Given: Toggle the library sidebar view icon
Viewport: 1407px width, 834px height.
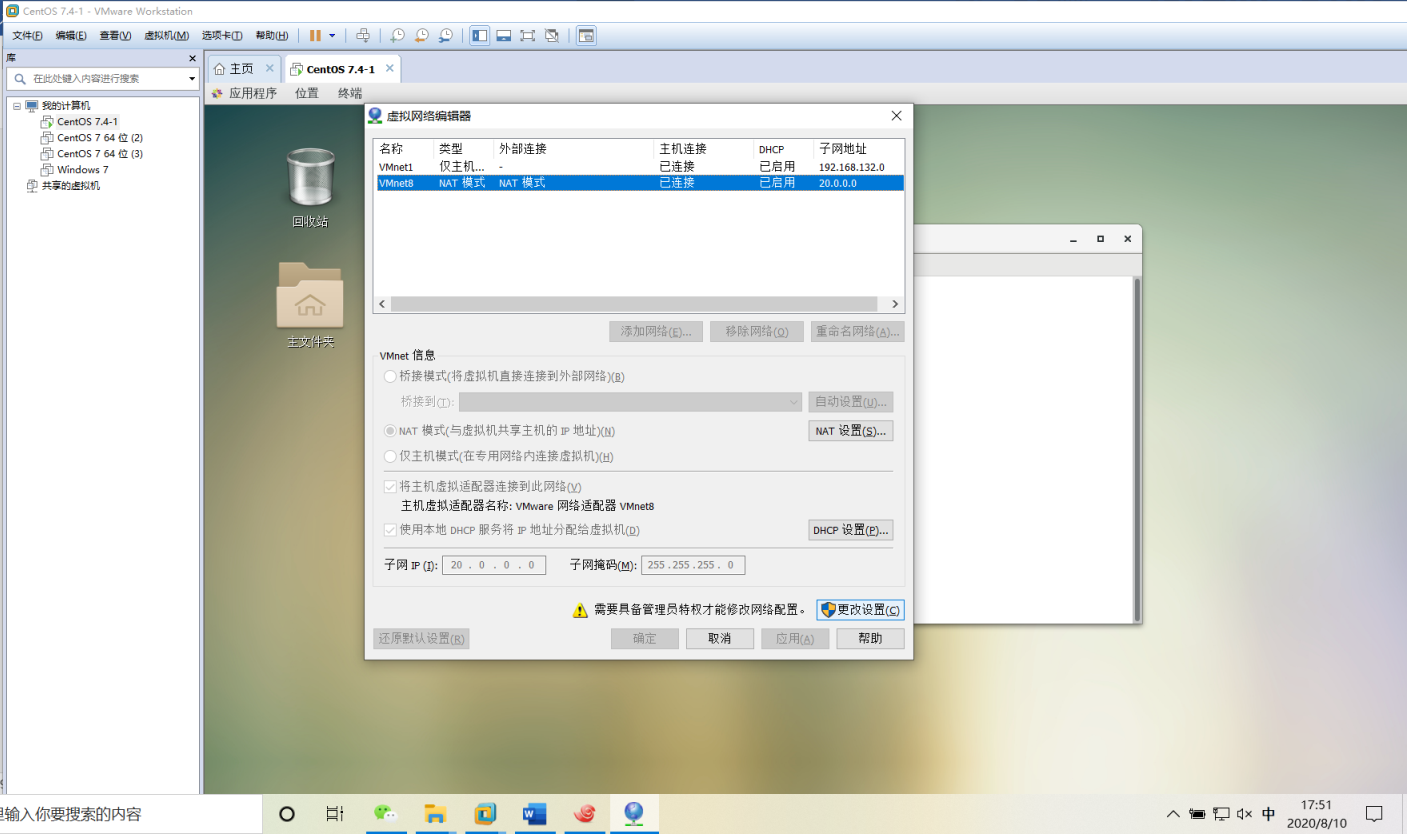Looking at the screenshot, I should click(479, 35).
